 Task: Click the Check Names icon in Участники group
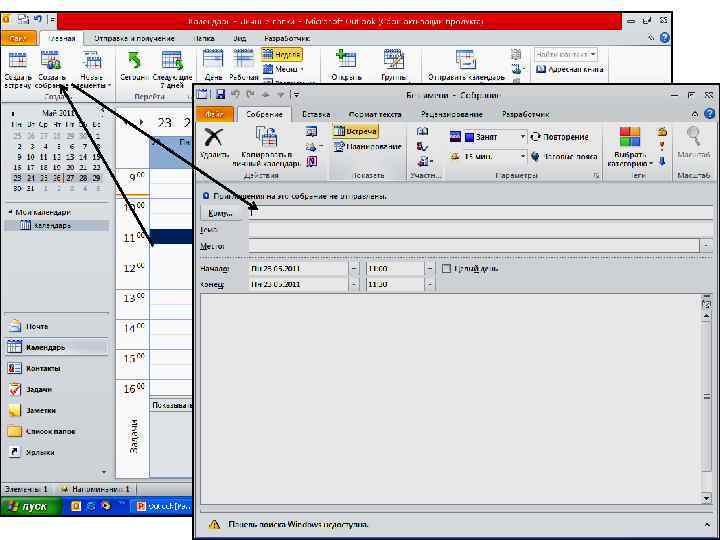pyautogui.click(x=422, y=147)
